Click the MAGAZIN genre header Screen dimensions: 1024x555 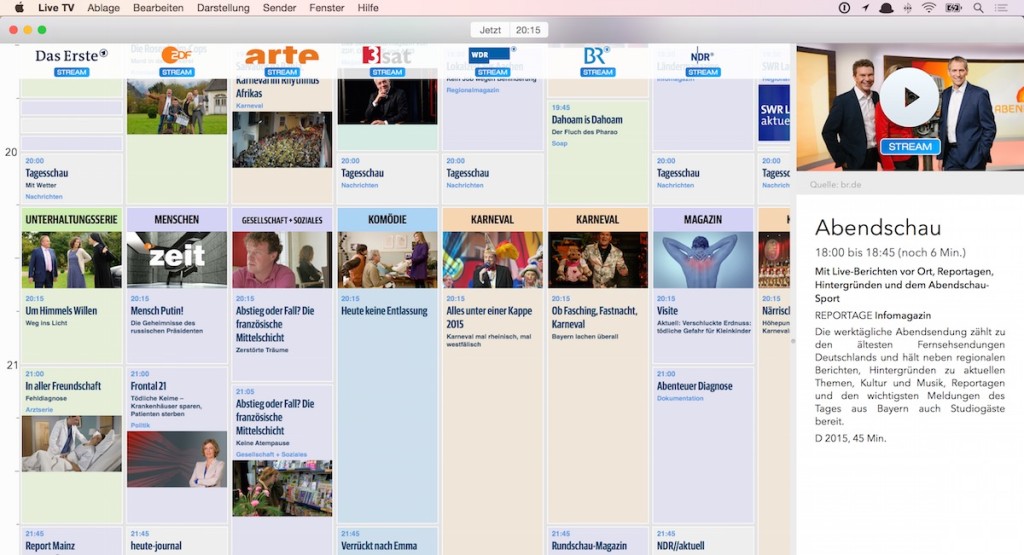click(x=703, y=219)
